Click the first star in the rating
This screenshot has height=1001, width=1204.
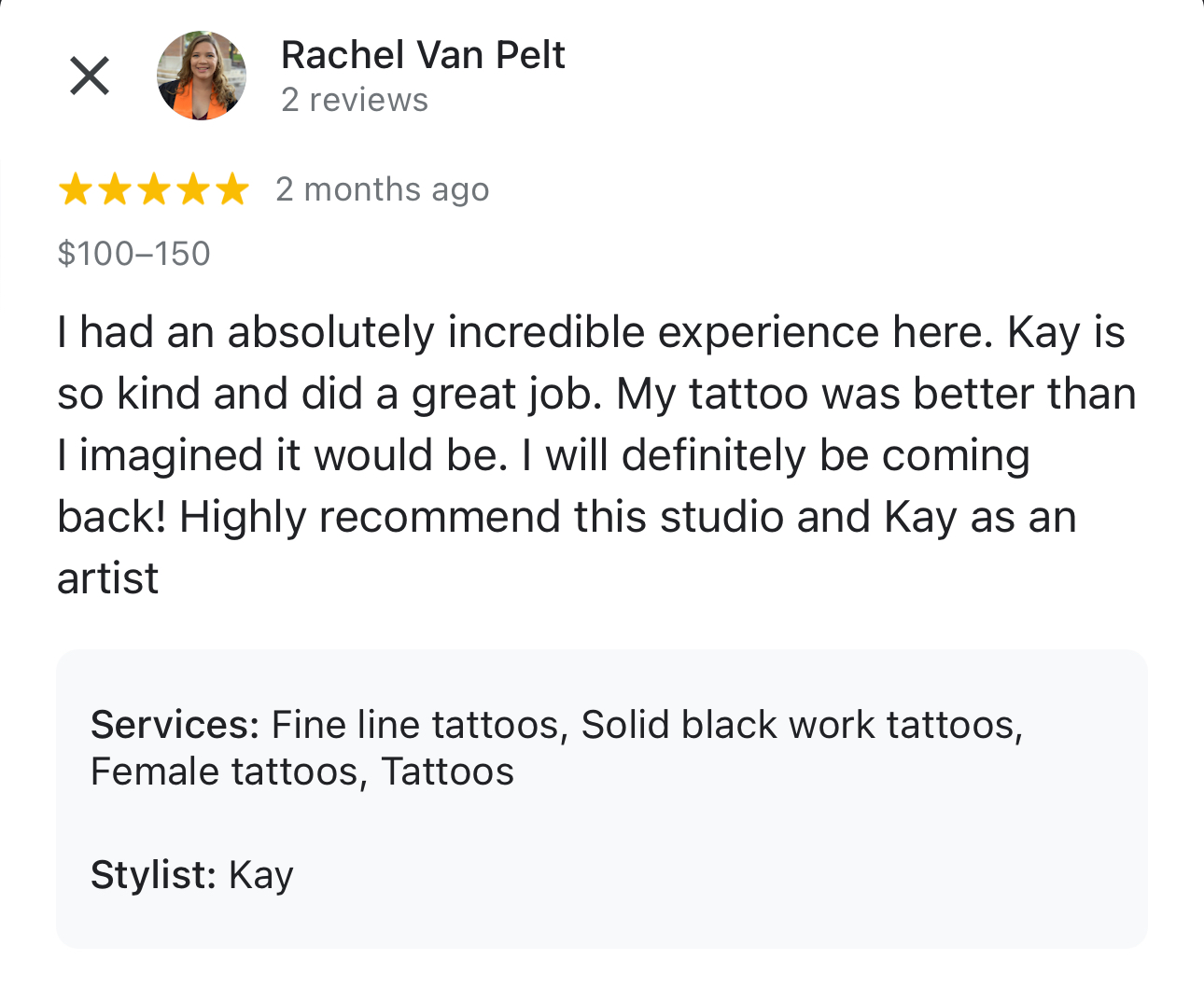tap(75, 190)
